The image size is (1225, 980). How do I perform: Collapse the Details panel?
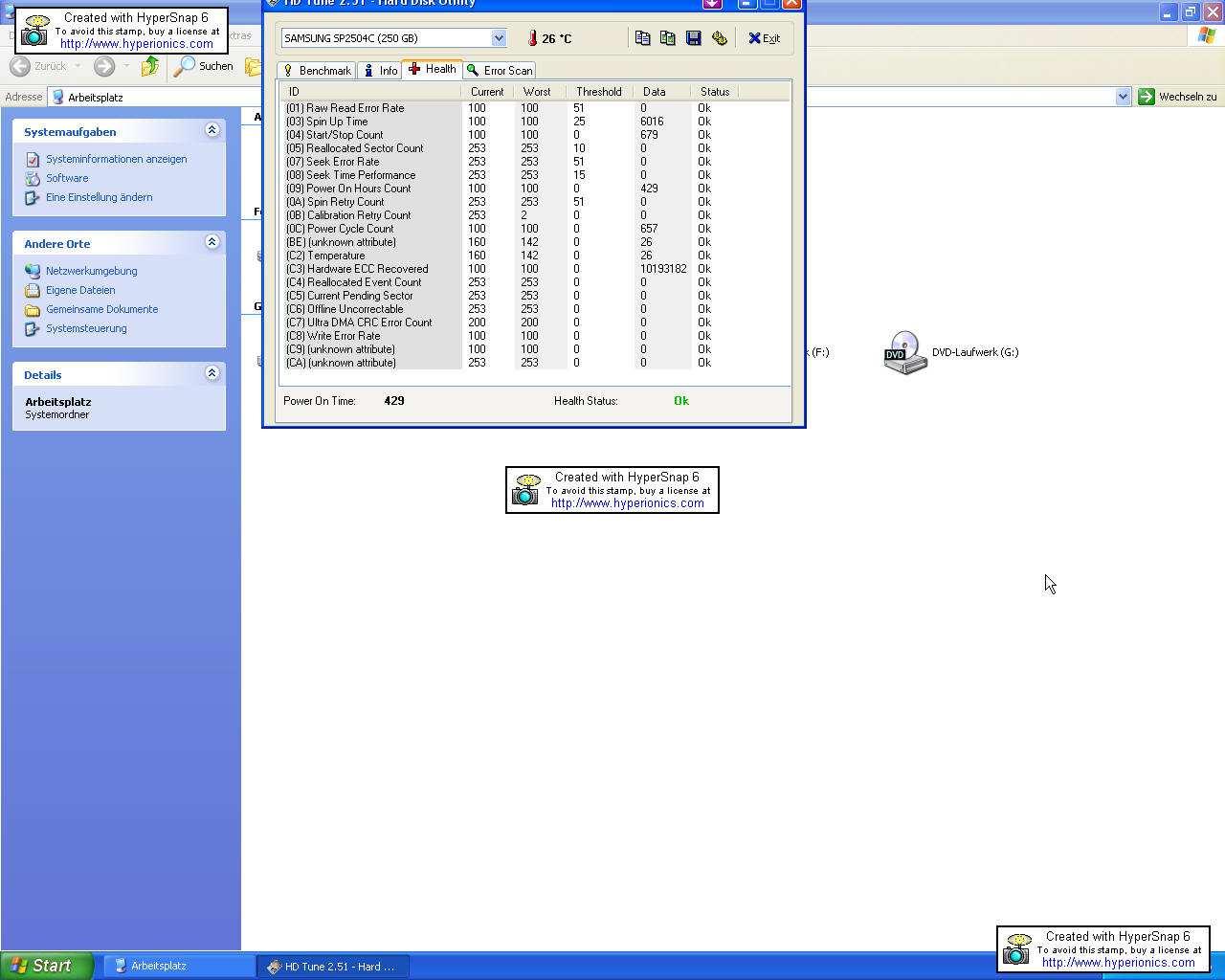click(x=212, y=373)
